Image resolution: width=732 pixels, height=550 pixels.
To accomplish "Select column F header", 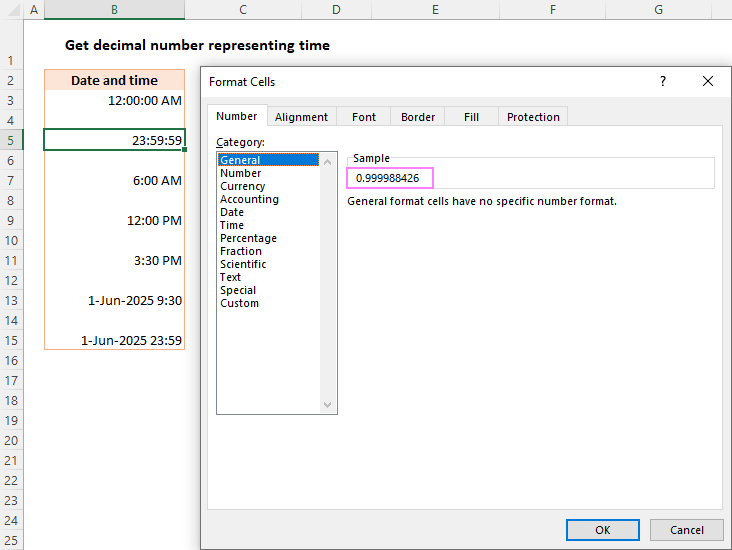I will point(553,9).
